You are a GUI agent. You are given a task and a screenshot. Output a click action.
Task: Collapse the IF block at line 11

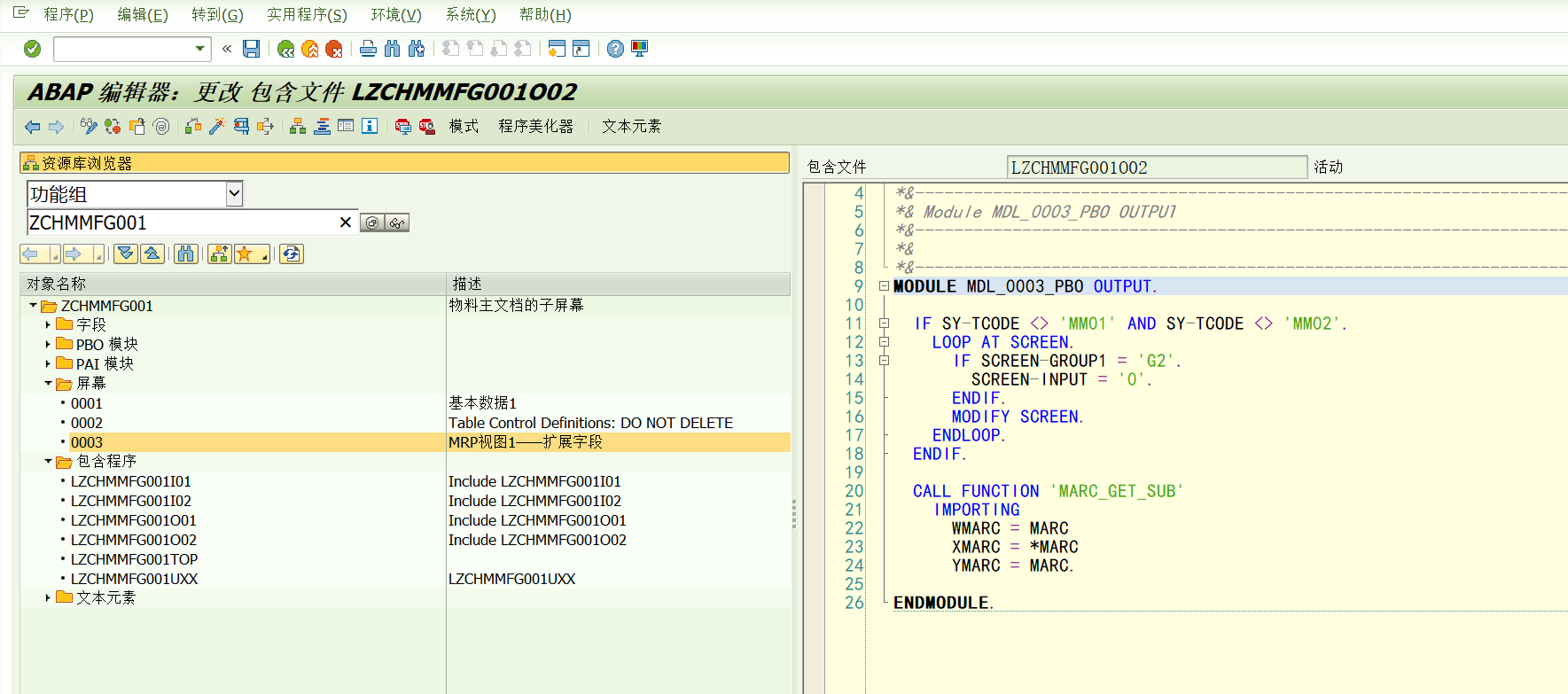click(884, 324)
